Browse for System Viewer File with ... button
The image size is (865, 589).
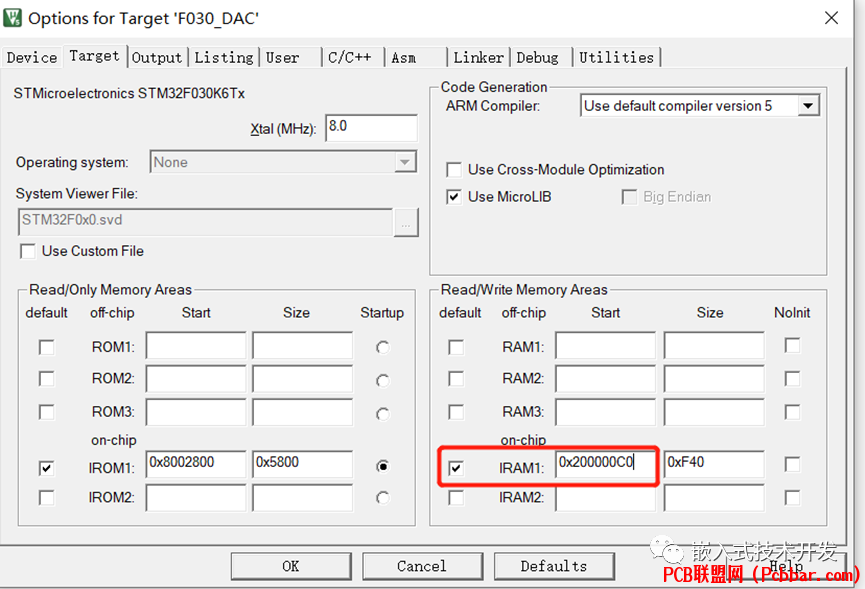pyautogui.click(x=406, y=222)
